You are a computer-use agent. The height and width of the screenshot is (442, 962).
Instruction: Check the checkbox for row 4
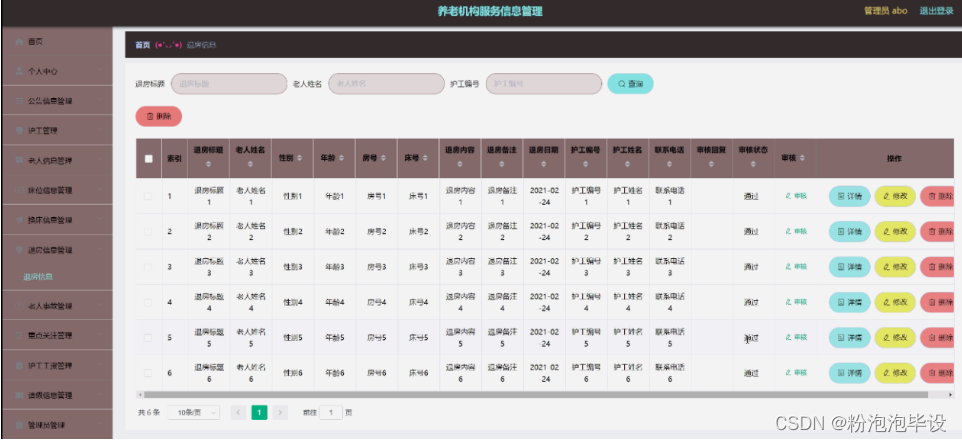point(148,302)
